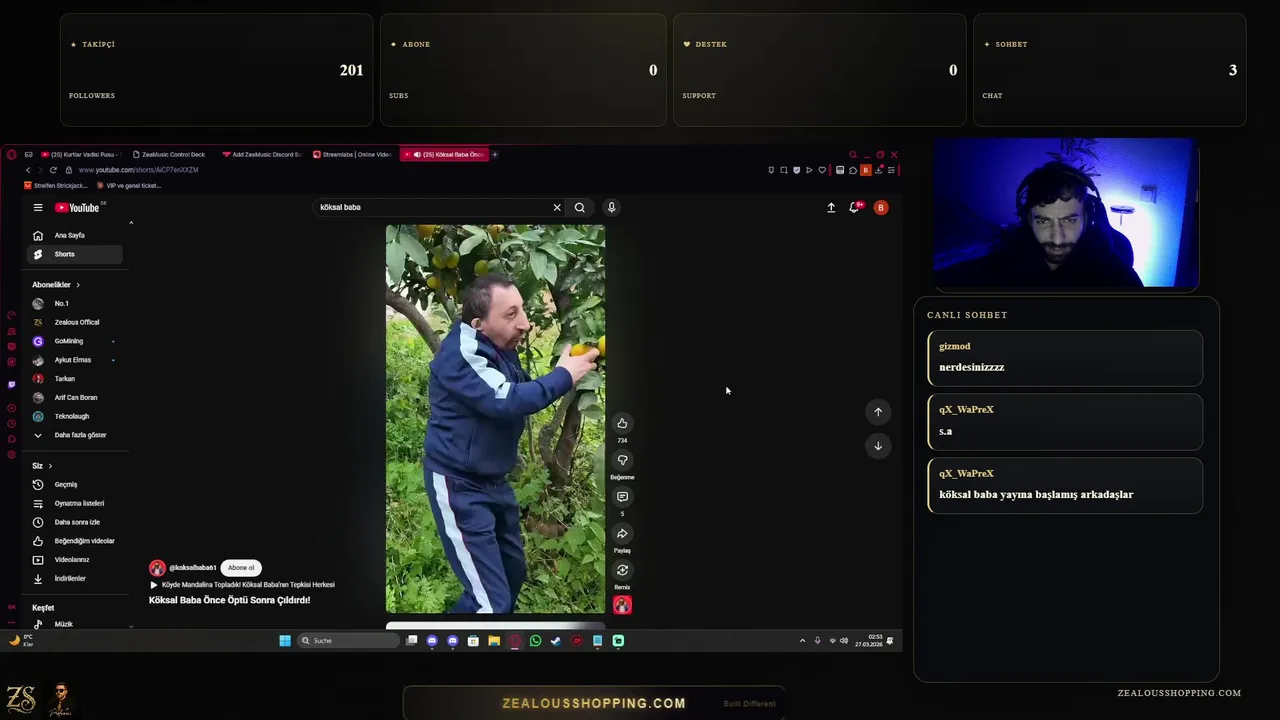Open No.1 subscription channel
Image resolution: width=1280 pixels, height=720 pixels.
click(75, 303)
